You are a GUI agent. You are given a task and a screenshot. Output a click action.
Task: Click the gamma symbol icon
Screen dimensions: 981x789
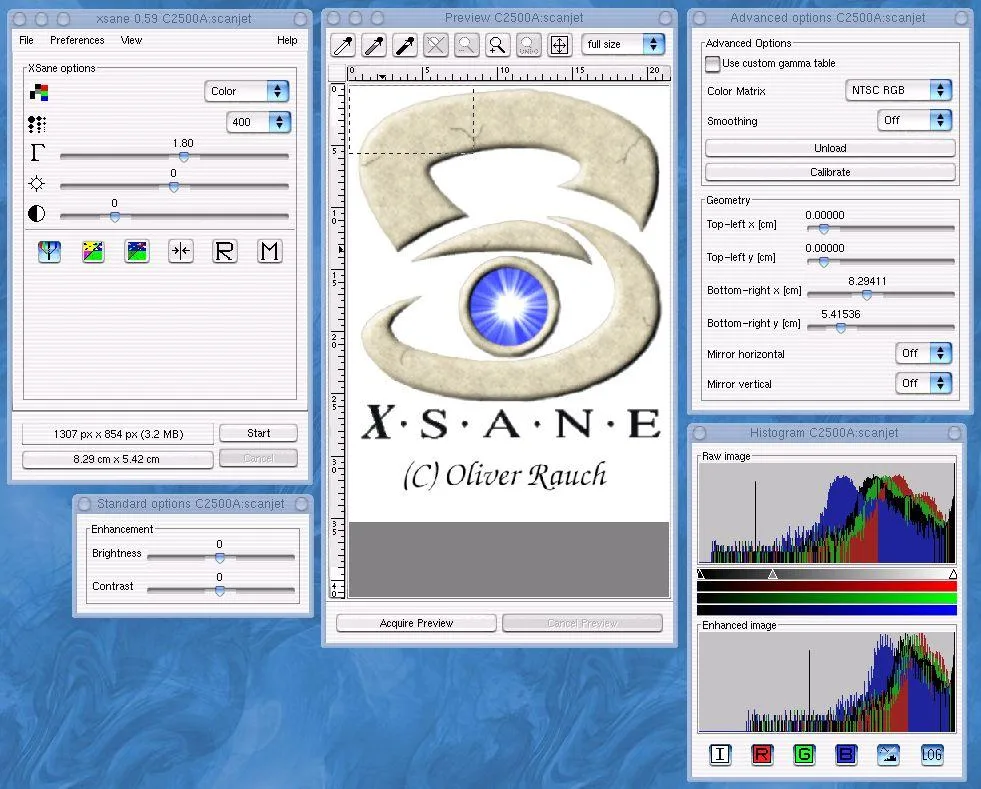(x=38, y=152)
